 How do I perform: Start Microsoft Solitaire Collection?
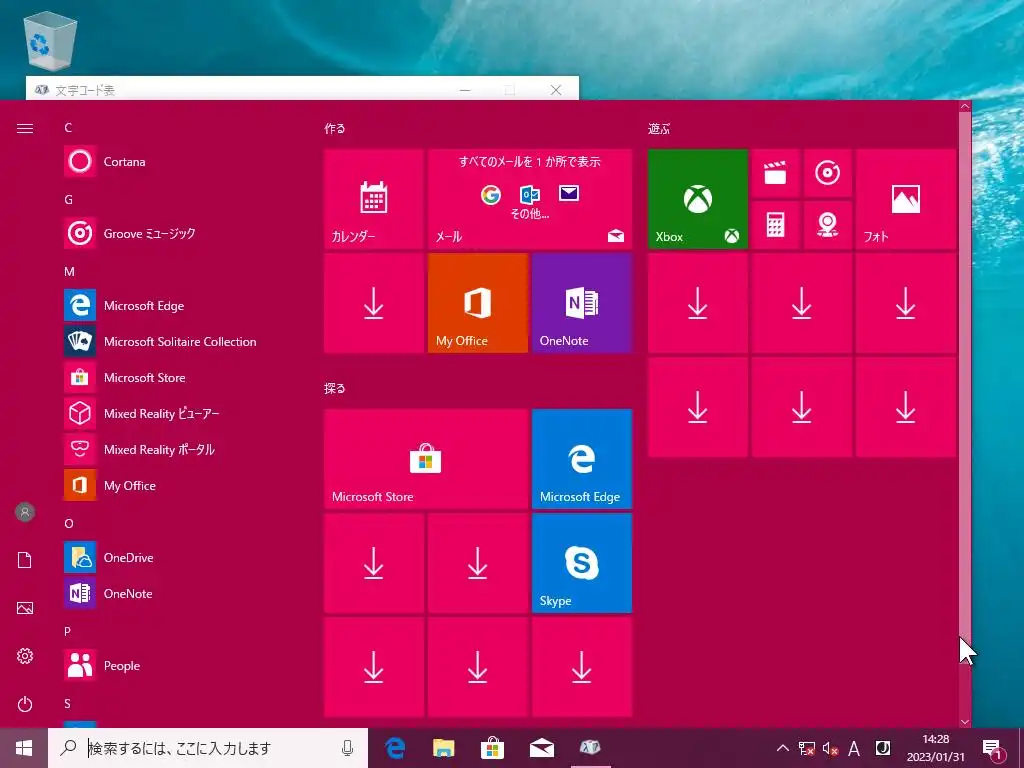coord(176,342)
